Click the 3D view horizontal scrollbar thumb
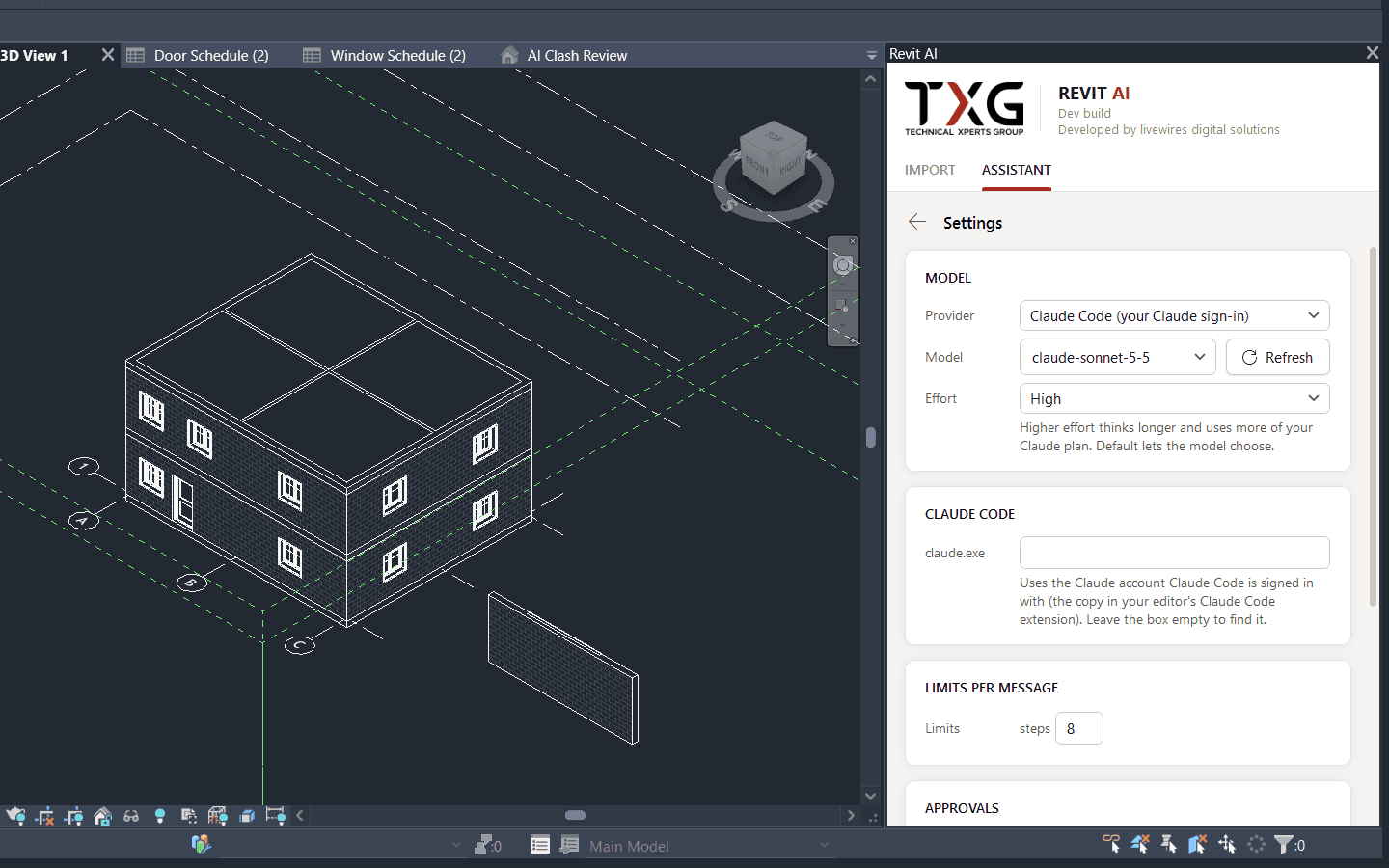Image resolution: width=1389 pixels, height=868 pixels. point(575,816)
